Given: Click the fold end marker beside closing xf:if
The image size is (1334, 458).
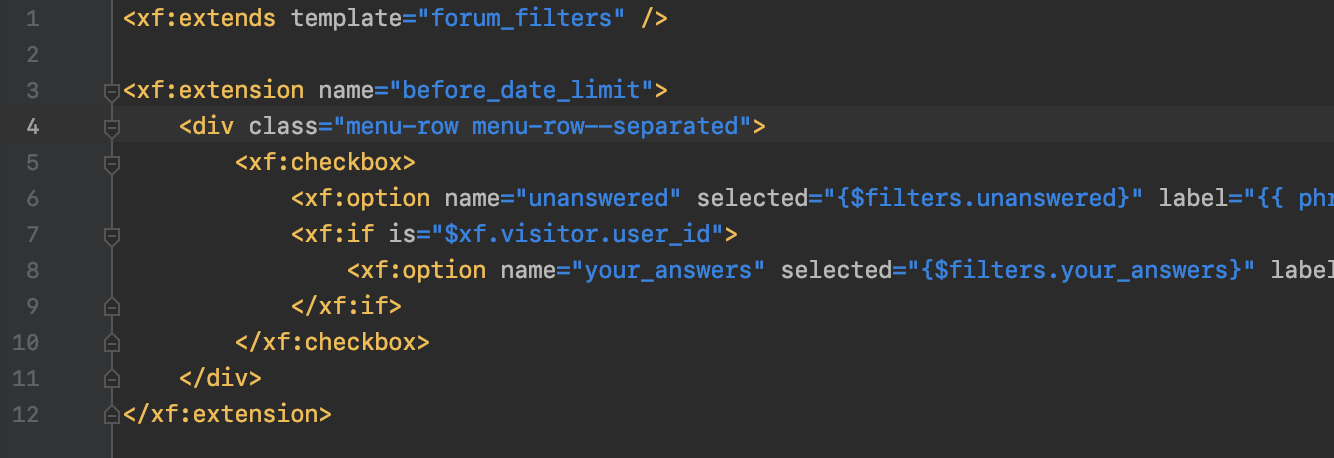Looking at the screenshot, I should point(111,306).
